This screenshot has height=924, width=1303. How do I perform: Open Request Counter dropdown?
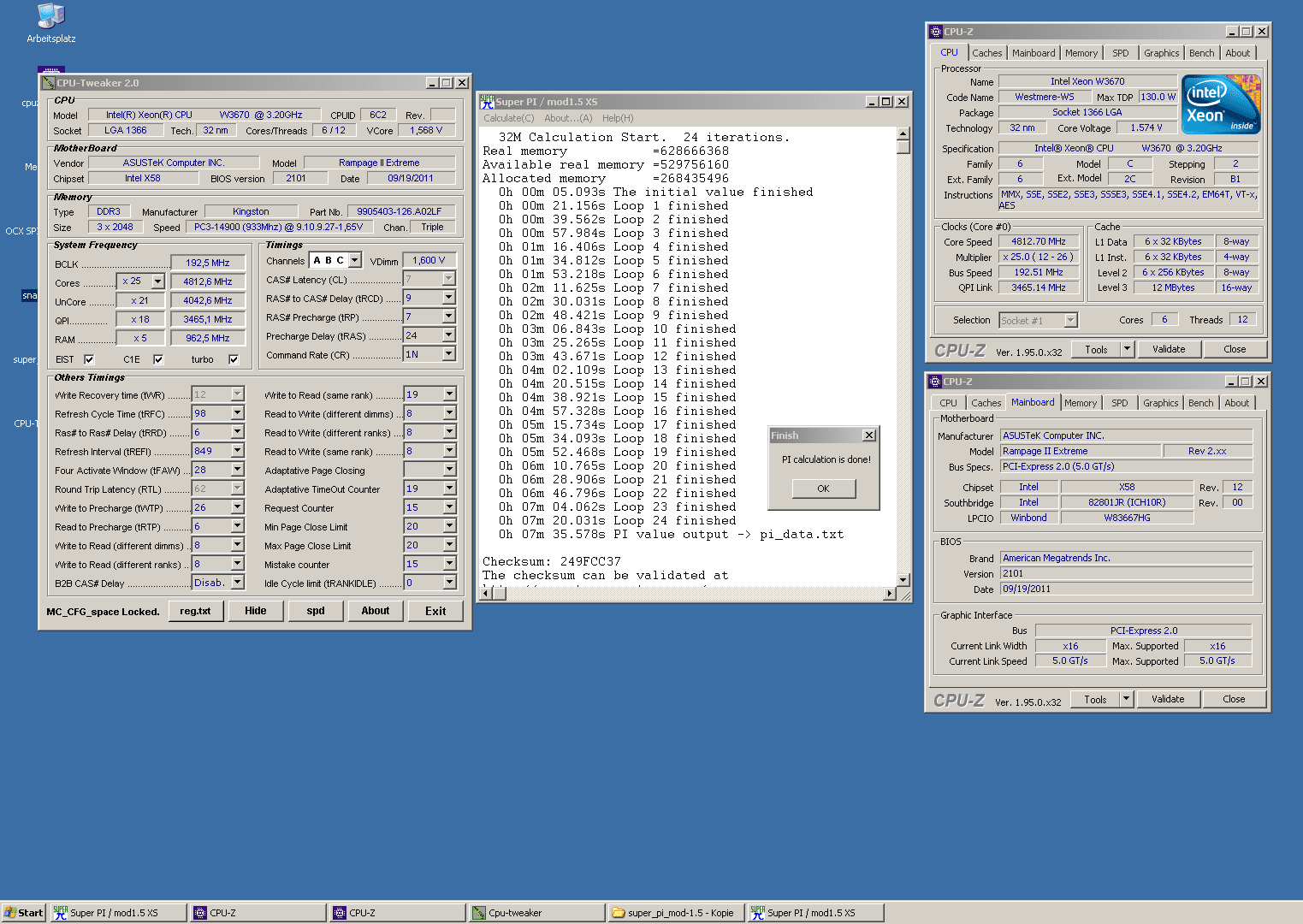pyautogui.click(x=449, y=507)
